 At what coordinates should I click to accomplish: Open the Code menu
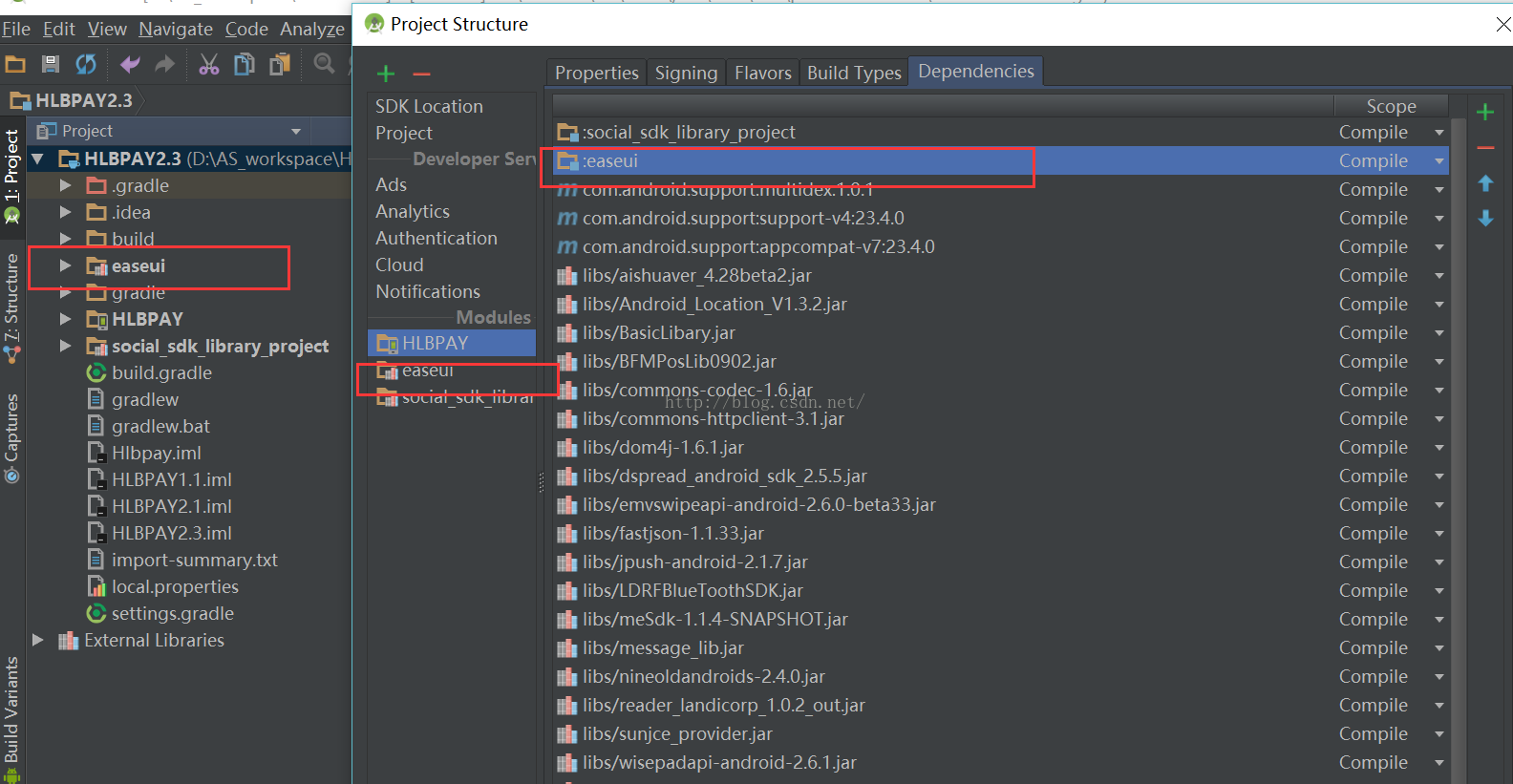point(246,30)
